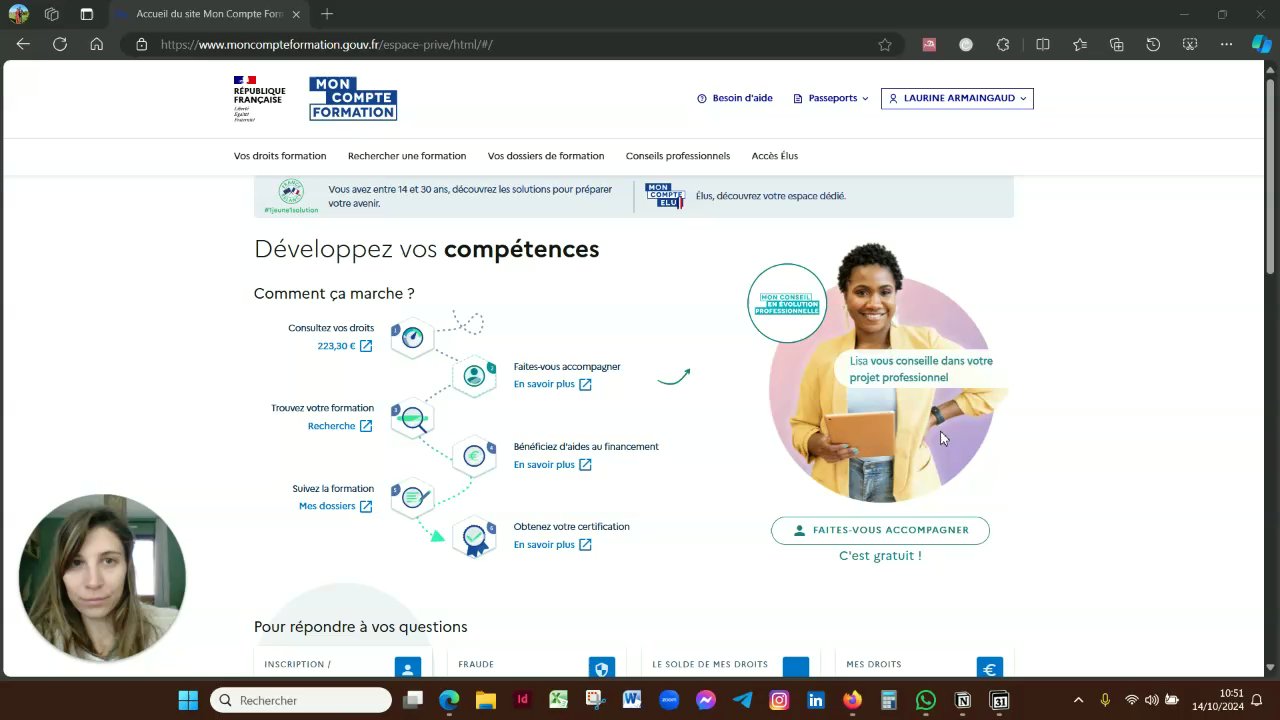Open Accès Élus menu item

pos(775,156)
